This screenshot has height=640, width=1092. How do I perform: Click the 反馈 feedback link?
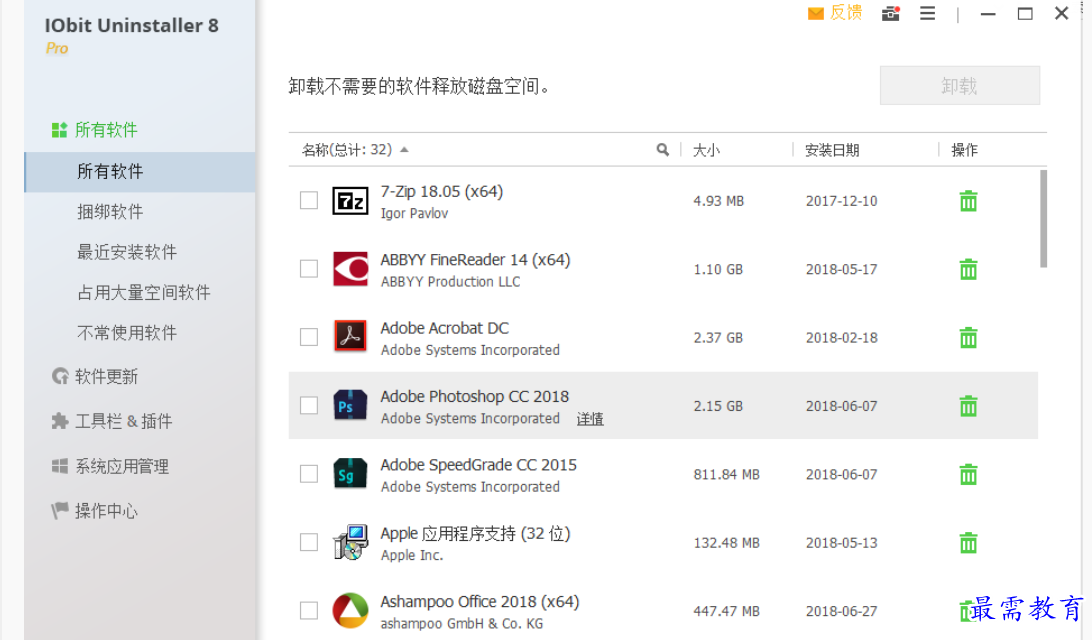[x=846, y=13]
